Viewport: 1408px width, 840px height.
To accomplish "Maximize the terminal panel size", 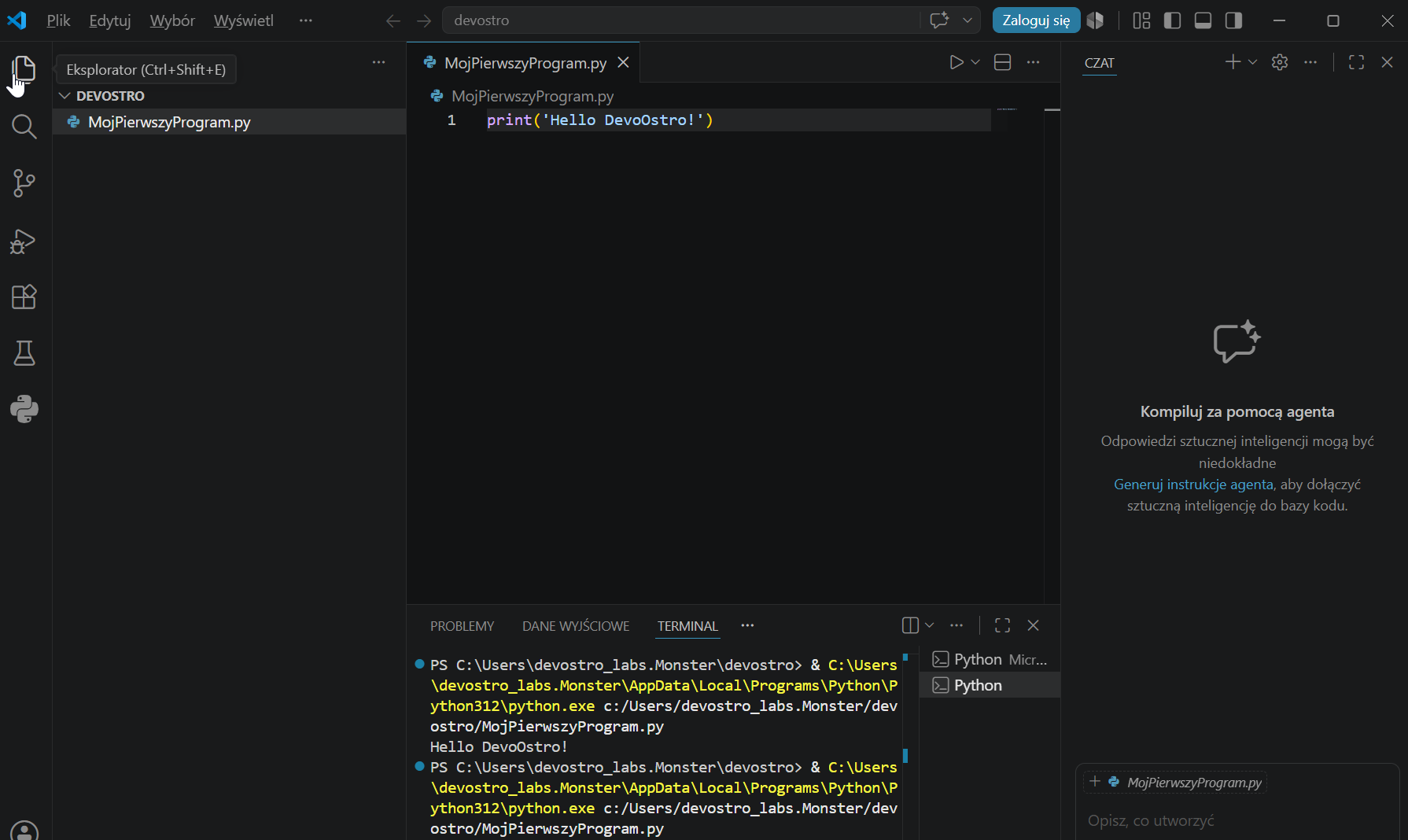I will point(1002,625).
